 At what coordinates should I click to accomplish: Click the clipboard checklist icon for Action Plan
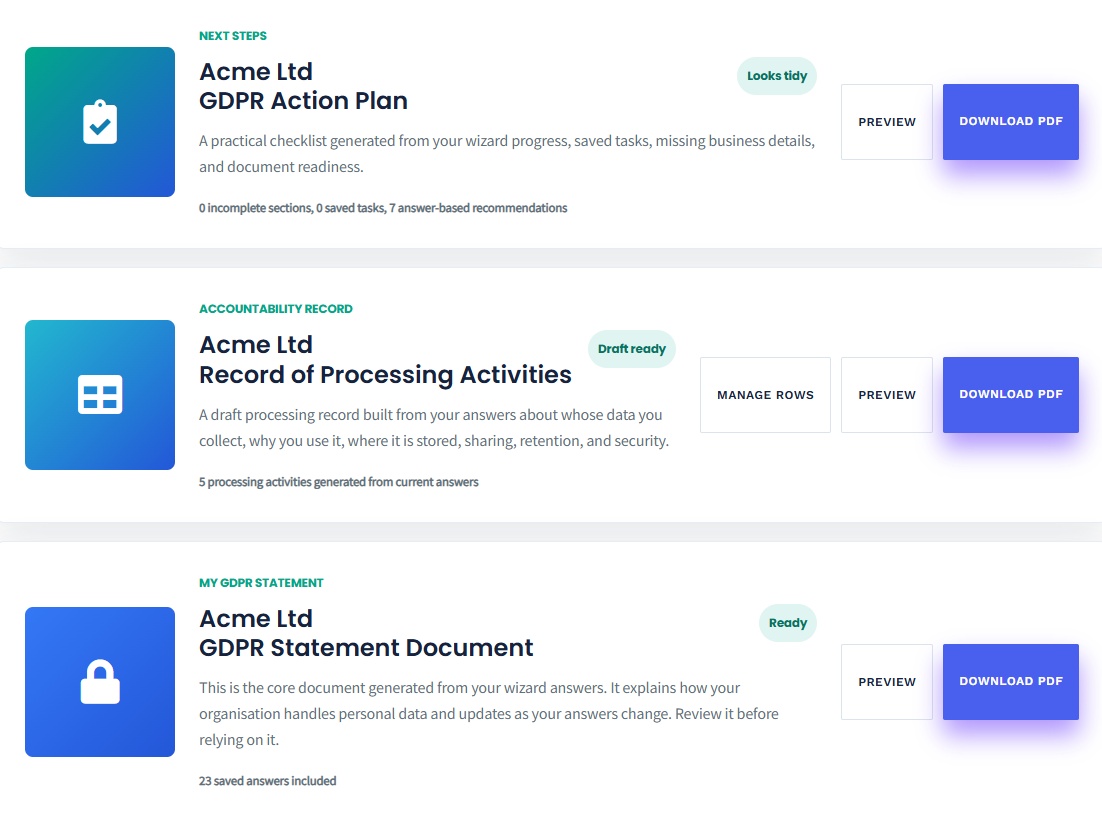click(100, 122)
